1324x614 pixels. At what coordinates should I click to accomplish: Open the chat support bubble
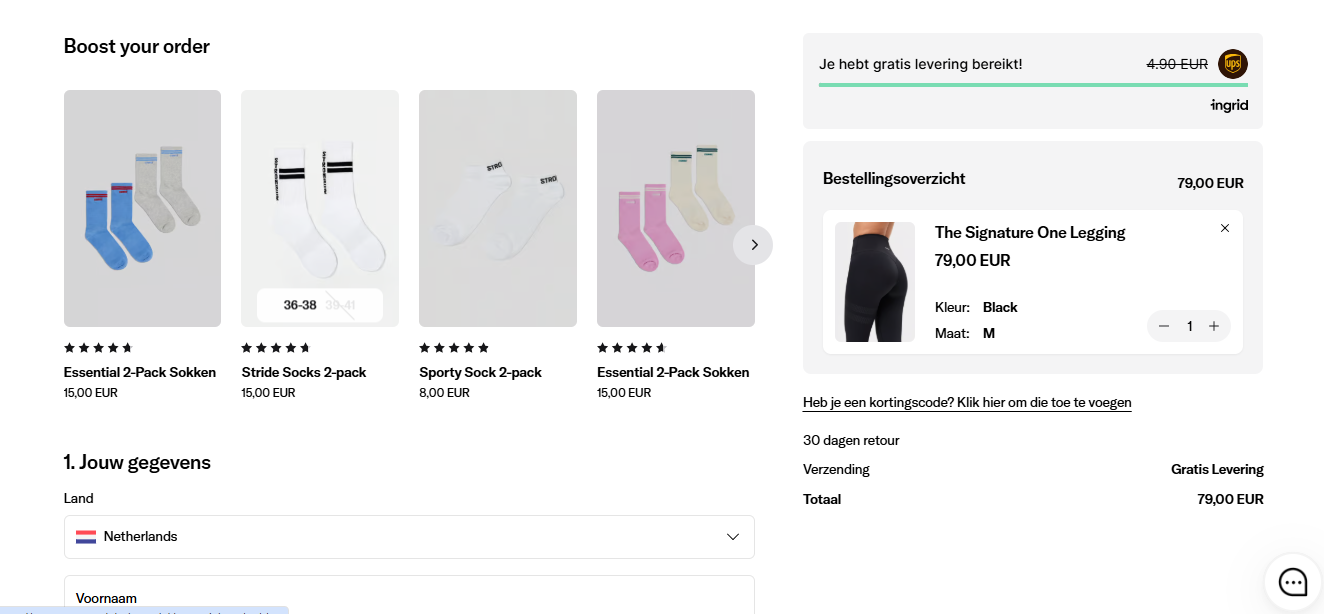1293,582
